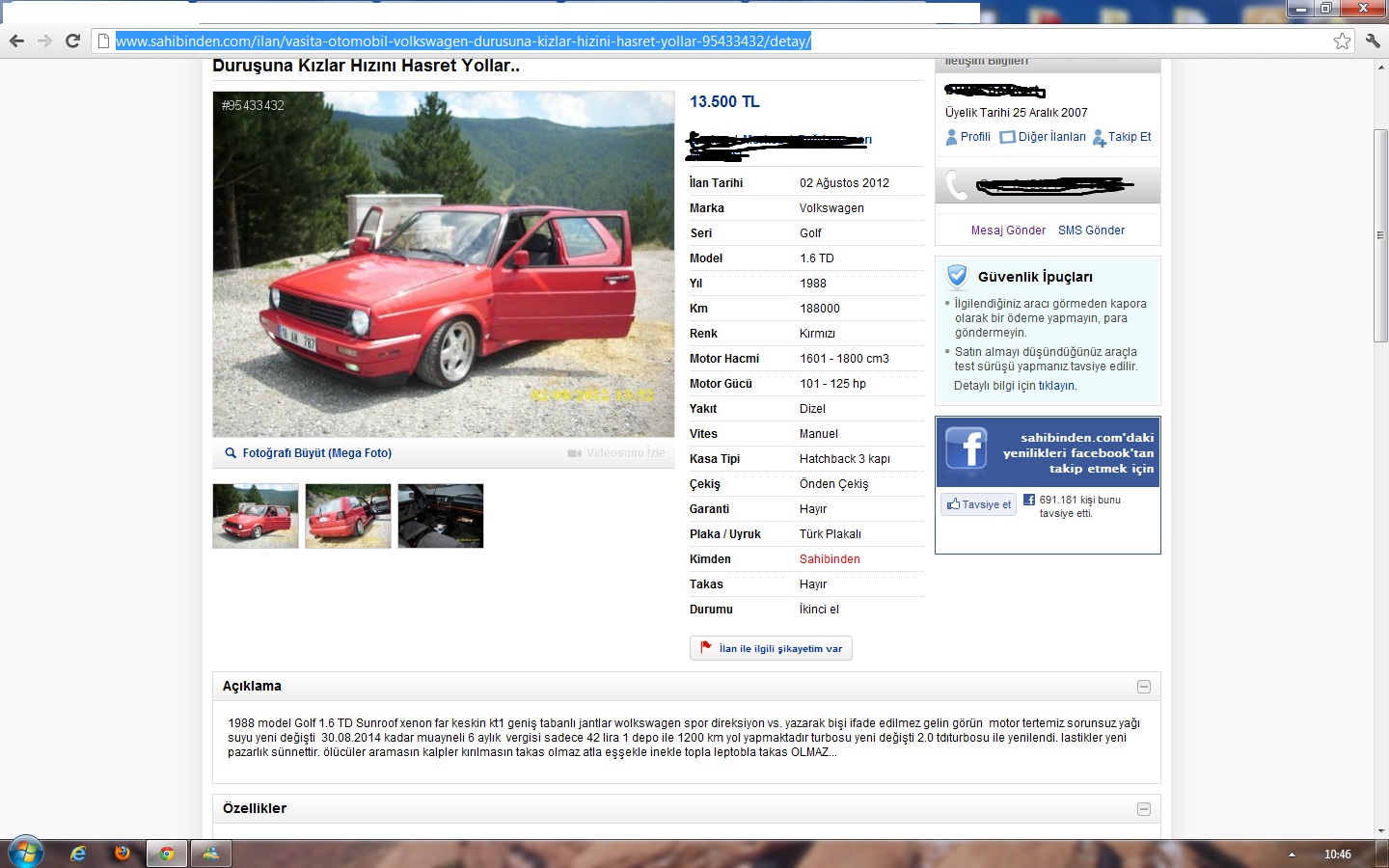Click the red flag complaint icon
This screenshot has width=1389, height=868.
tap(706, 647)
